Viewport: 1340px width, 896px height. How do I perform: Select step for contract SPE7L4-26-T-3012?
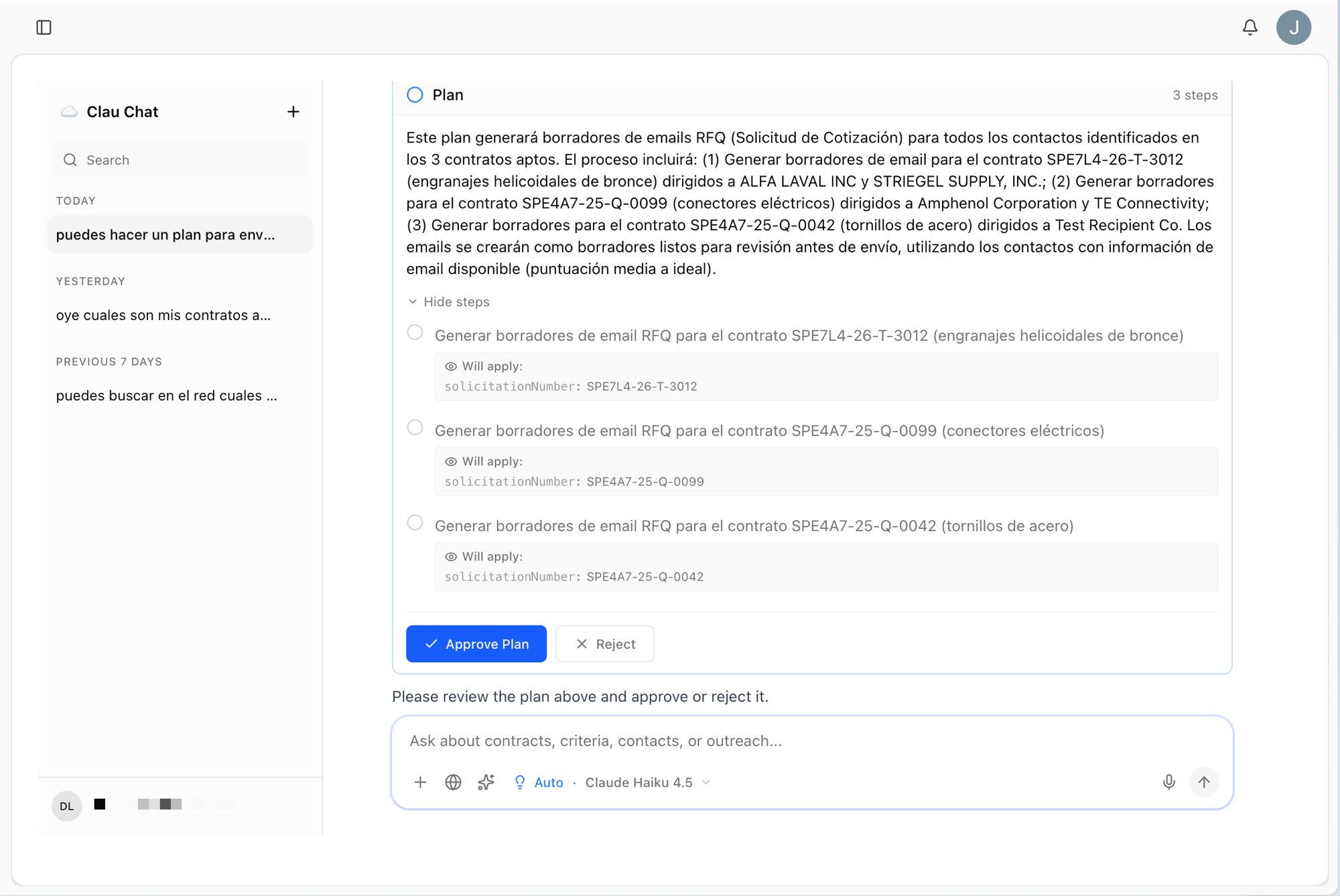point(415,333)
